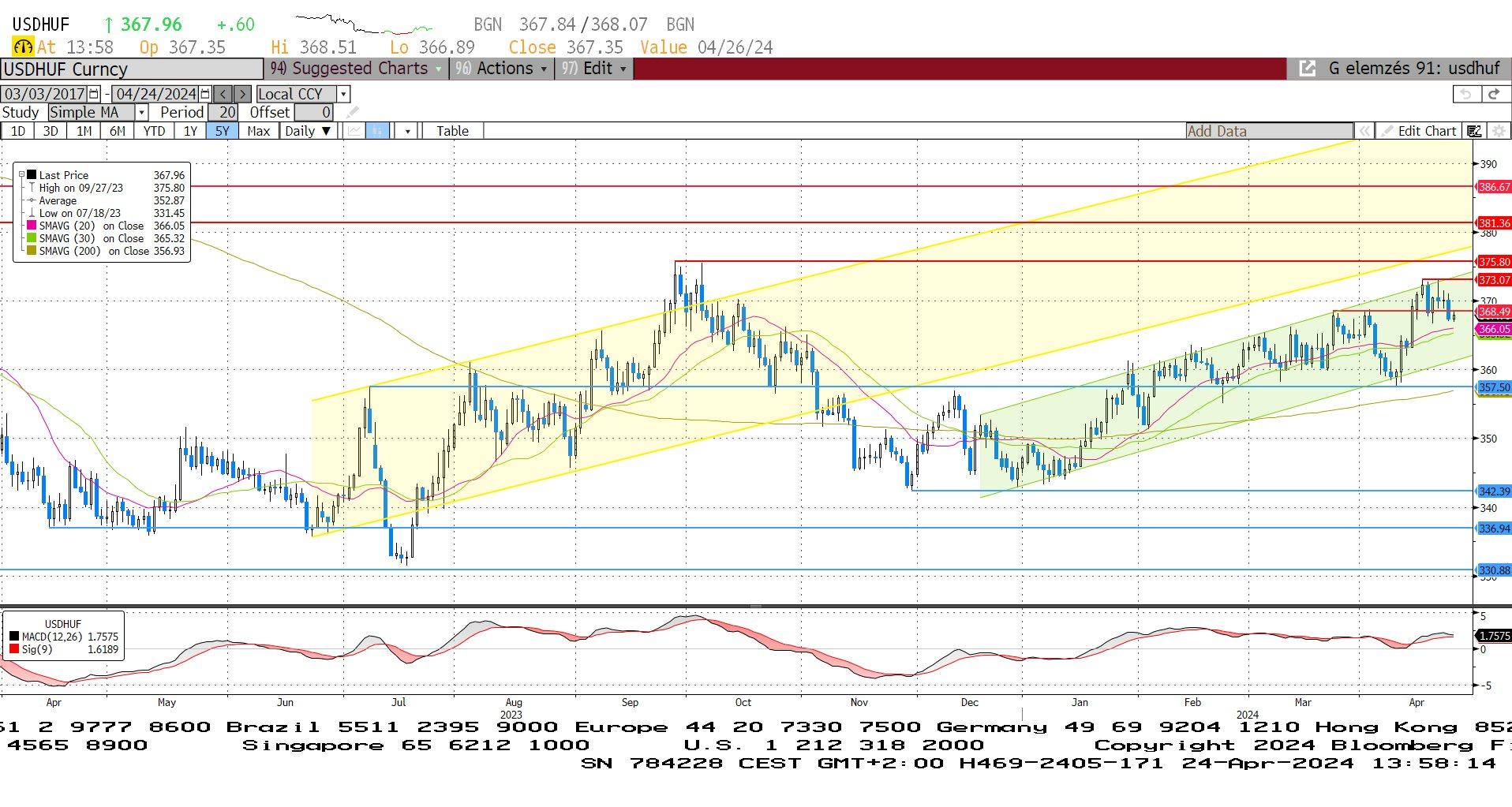The width and height of the screenshot is (1512, 807).
Task: Click pencil icon beside Edit Chart
Action: (1387, 131)
